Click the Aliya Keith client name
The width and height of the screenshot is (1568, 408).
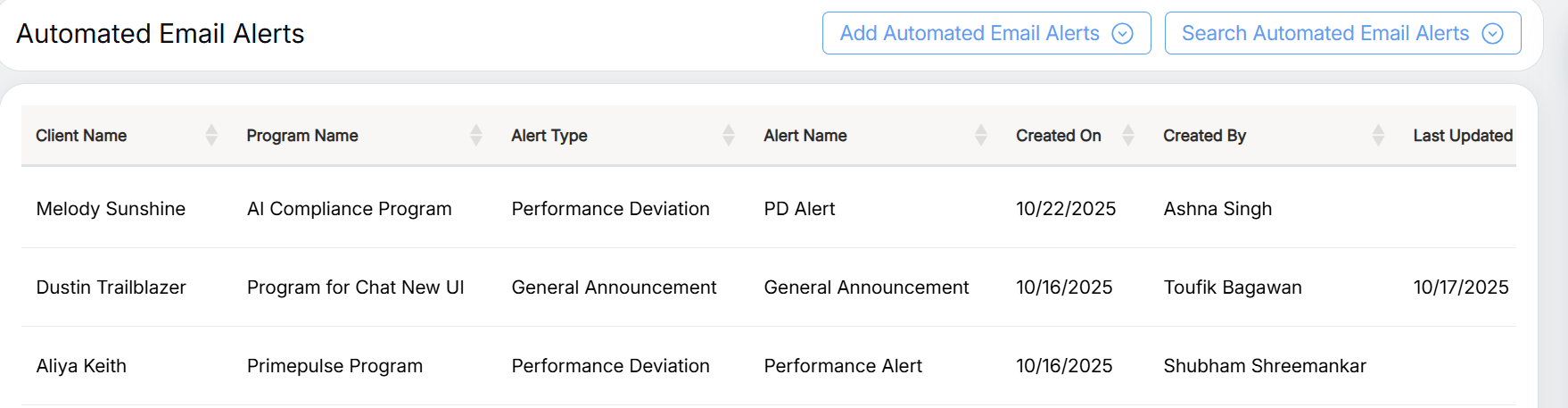81,366
